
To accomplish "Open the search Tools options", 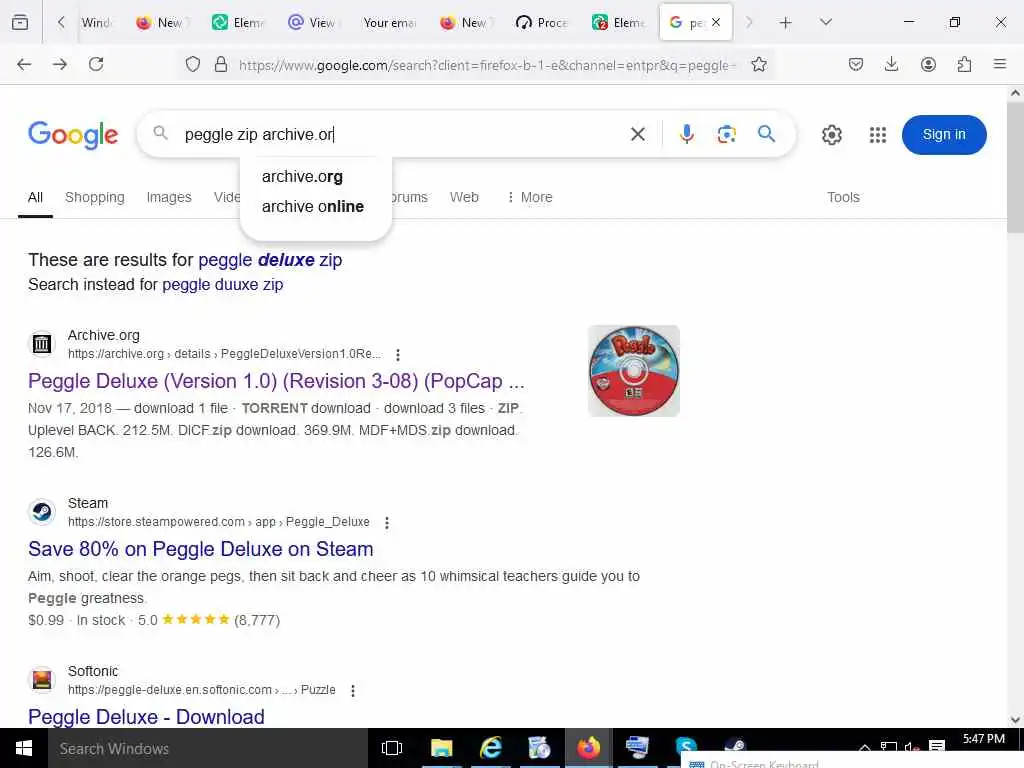I will tap(843, 197).
